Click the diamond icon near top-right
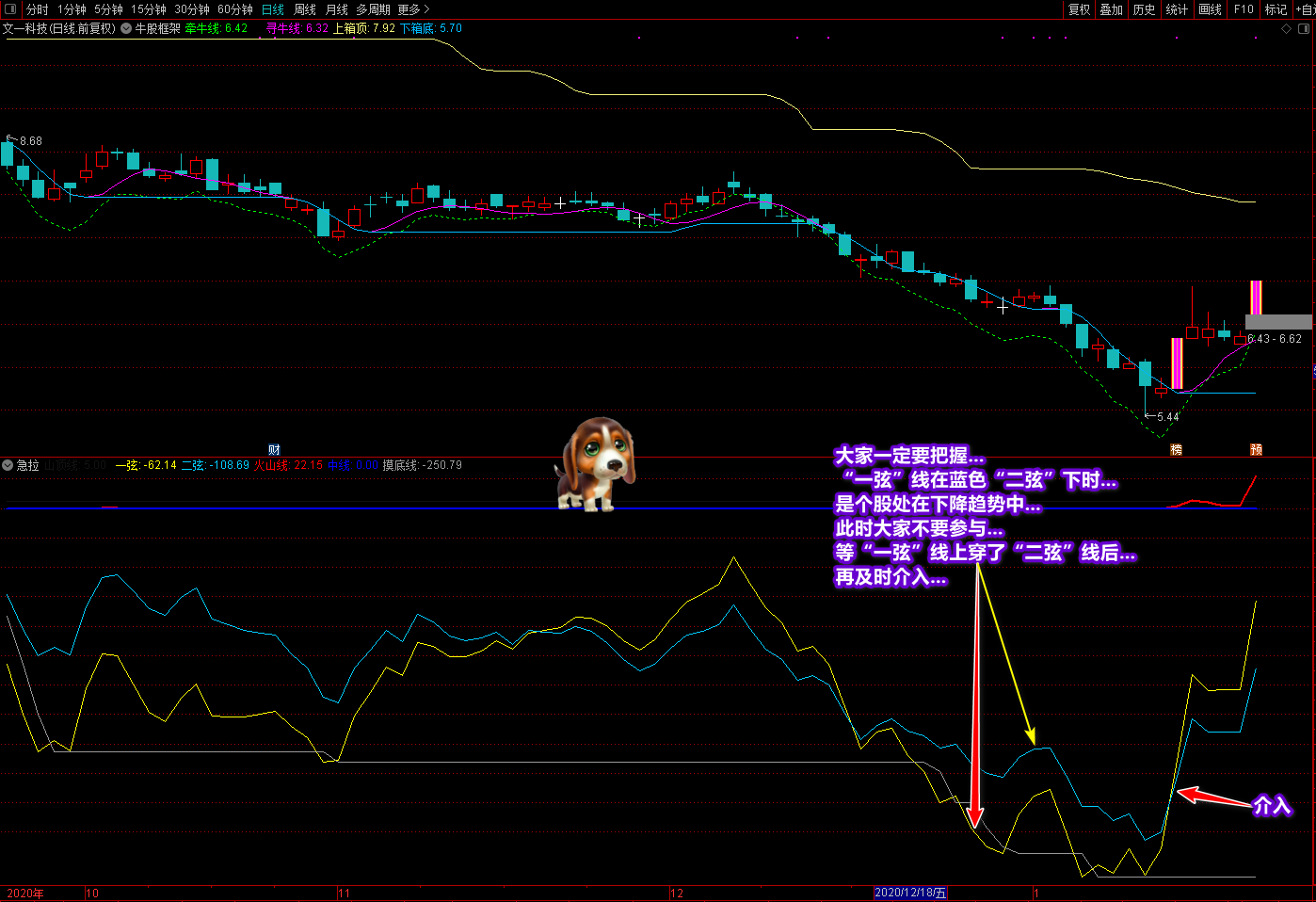The width and height of the screenshot is (1316, 902). click(x=1286, y=28)
